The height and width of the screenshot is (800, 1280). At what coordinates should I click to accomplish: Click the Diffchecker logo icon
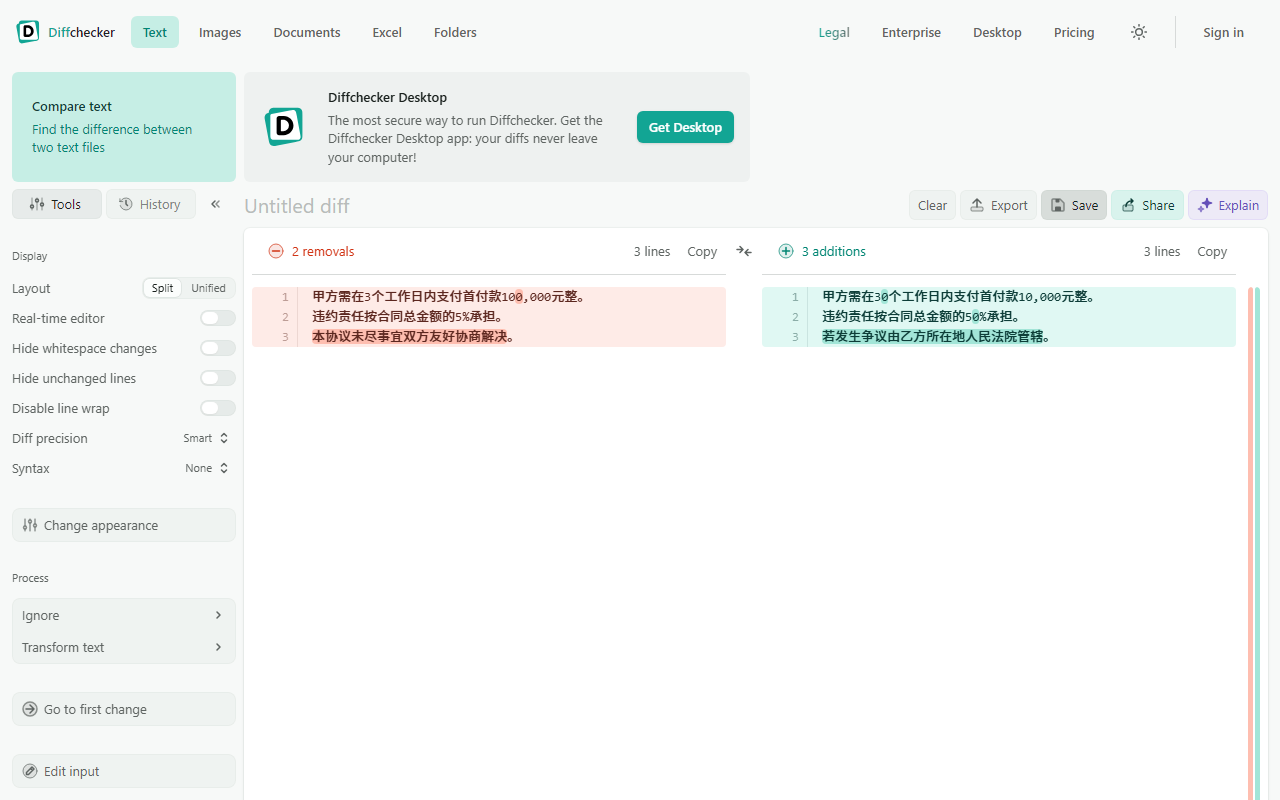tap(28, 32)
